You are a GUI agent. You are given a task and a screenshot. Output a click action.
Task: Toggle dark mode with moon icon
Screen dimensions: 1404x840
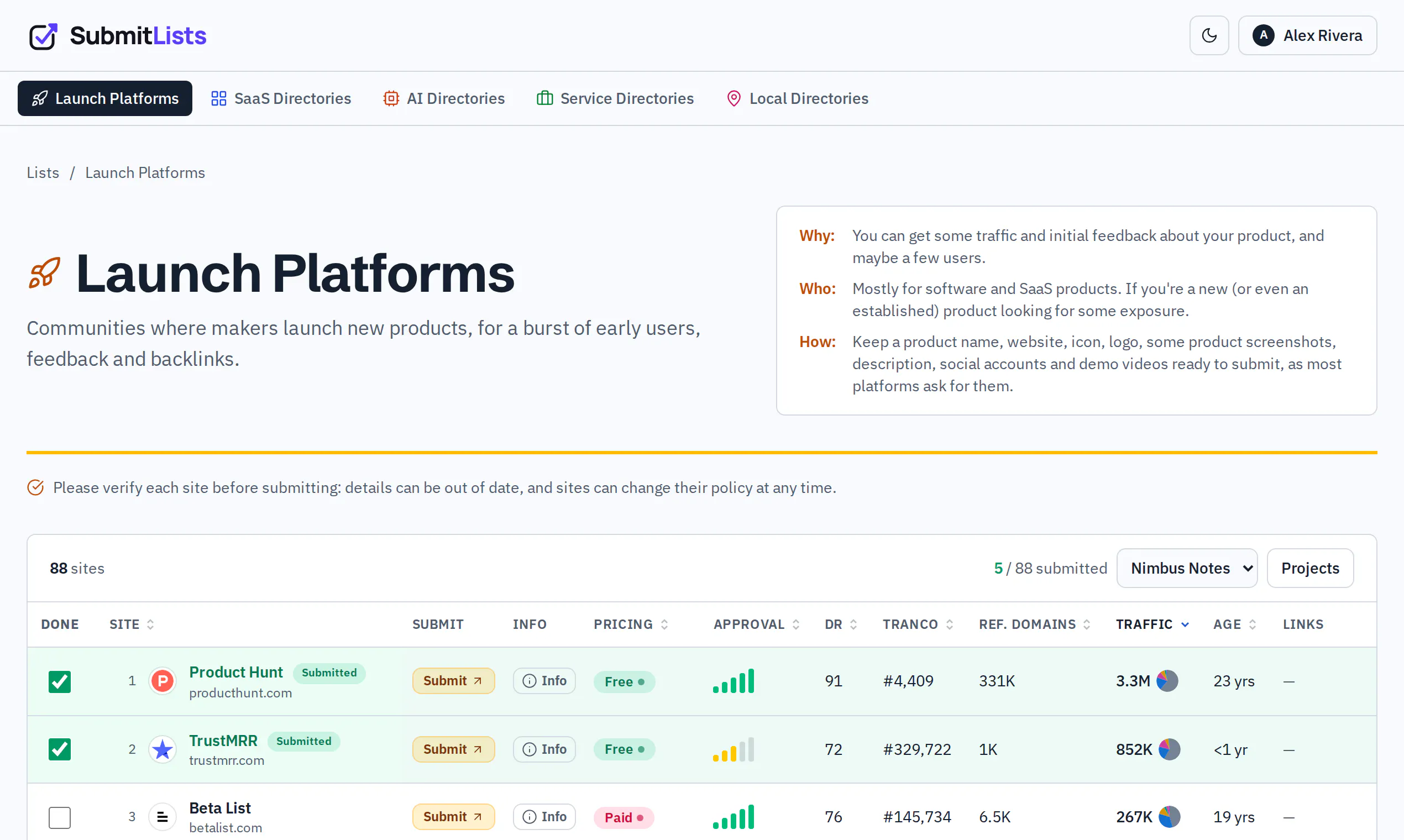[1209, 36]
